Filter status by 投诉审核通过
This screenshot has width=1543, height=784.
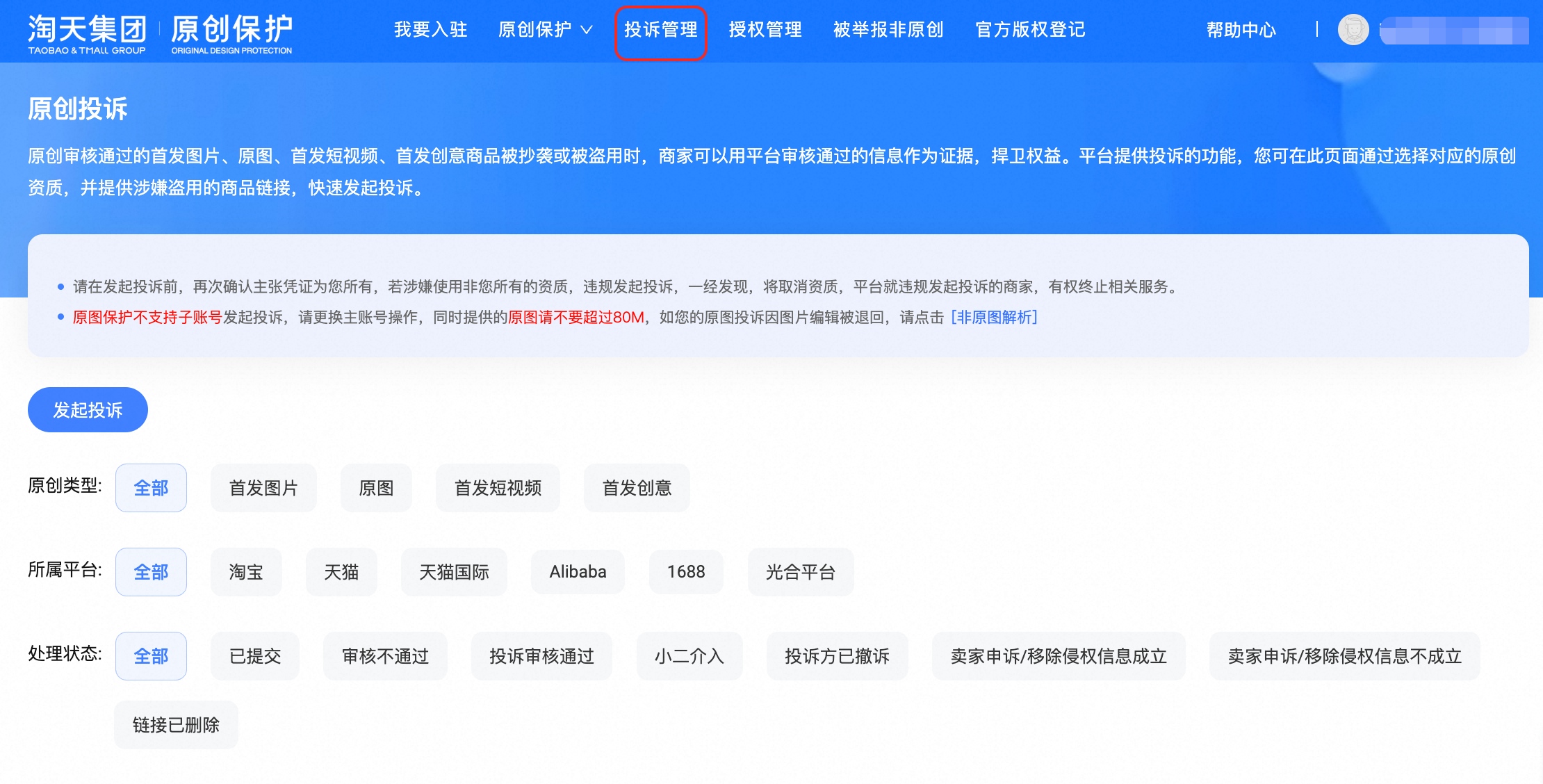point(541,656)
